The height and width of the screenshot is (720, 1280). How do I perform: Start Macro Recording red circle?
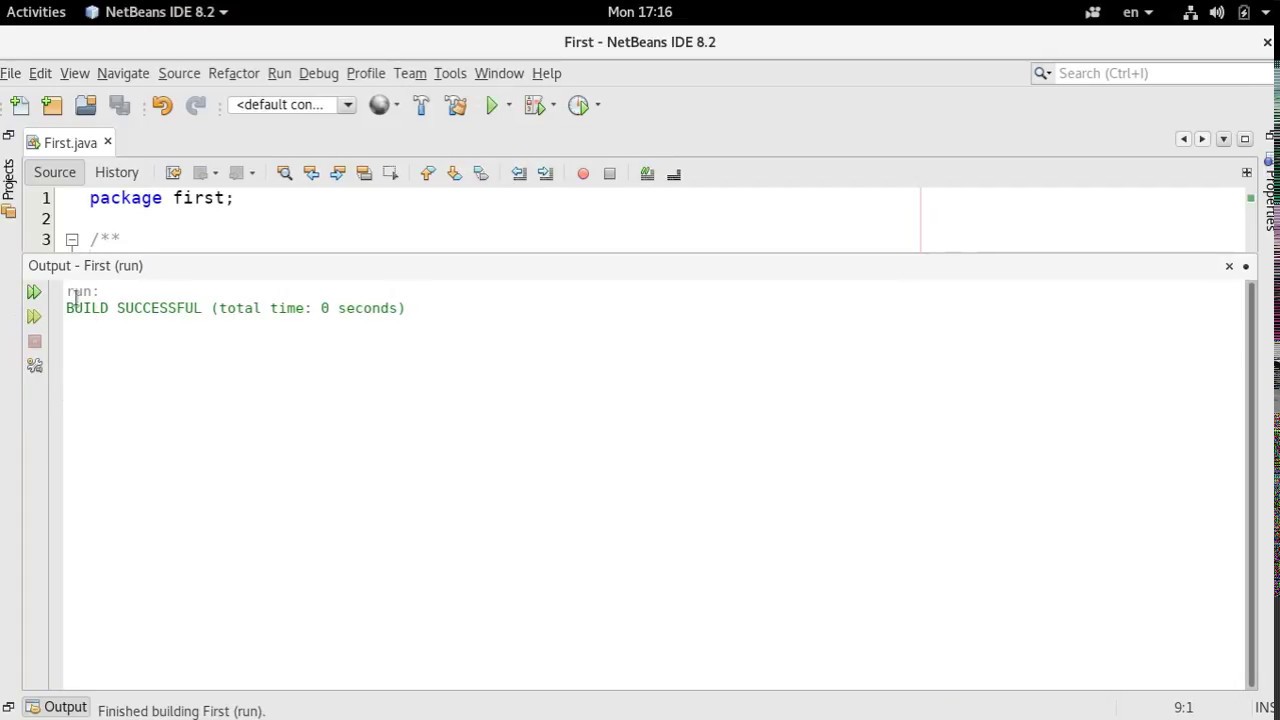pos(583,174)
